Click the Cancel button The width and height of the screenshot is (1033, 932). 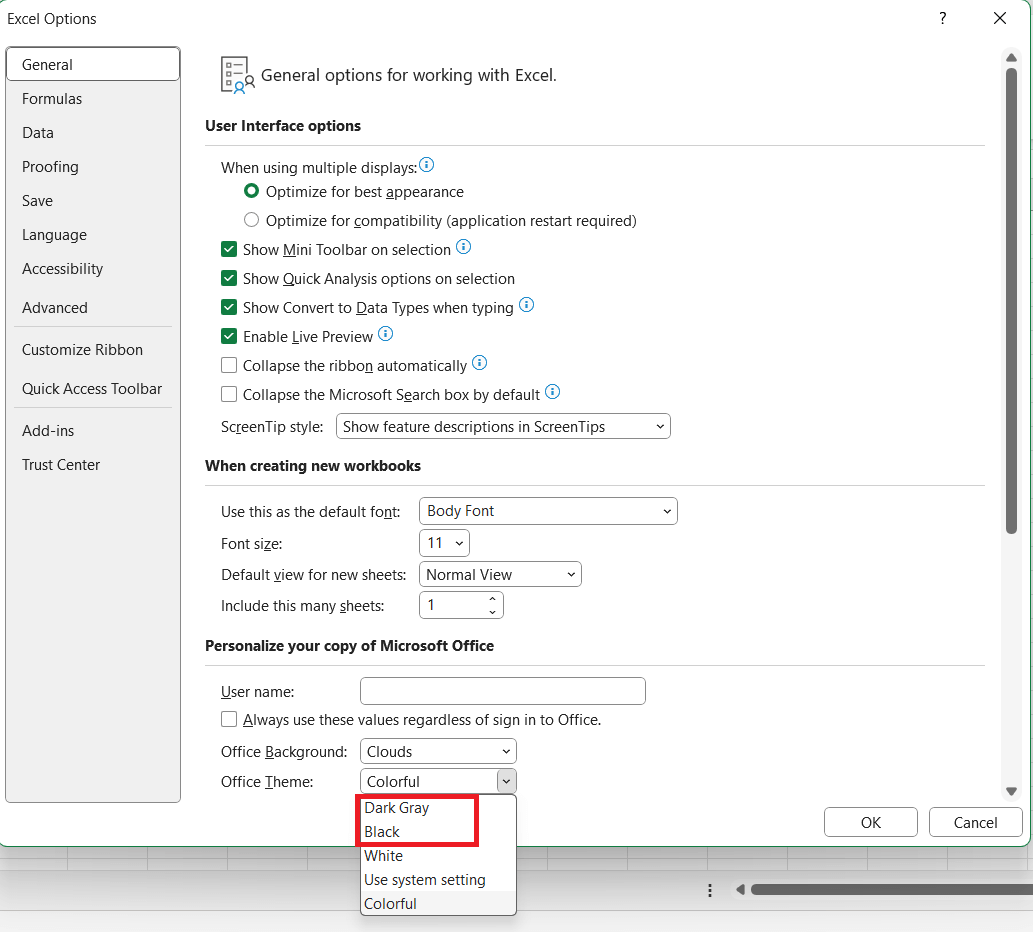[x=975, y=822]
